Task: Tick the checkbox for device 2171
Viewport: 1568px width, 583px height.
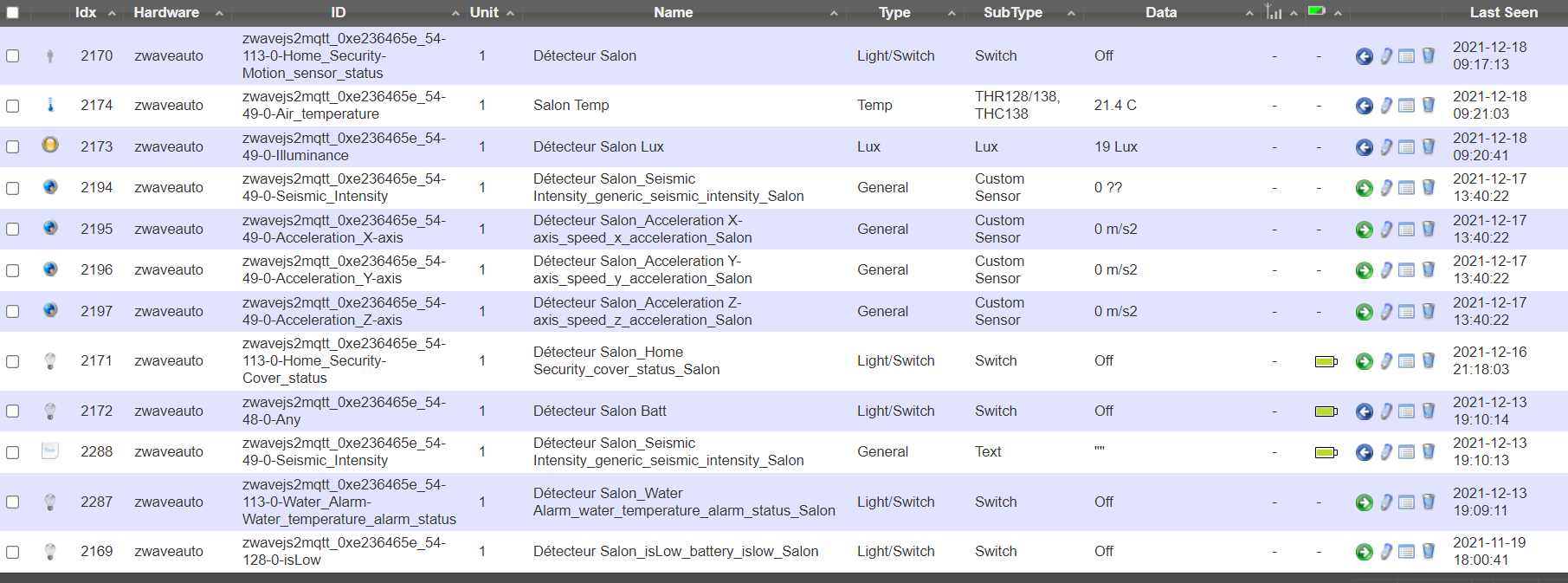Action: (12, 361)
